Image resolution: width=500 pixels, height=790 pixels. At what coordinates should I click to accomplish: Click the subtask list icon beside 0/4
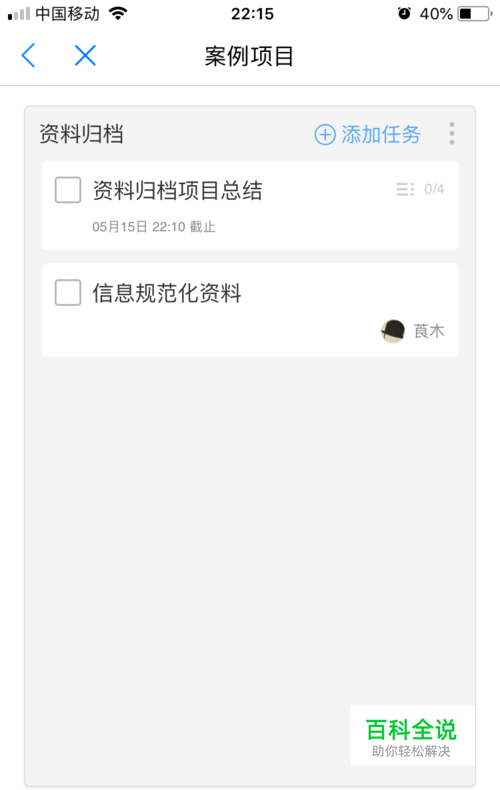(x=405, y=189)
